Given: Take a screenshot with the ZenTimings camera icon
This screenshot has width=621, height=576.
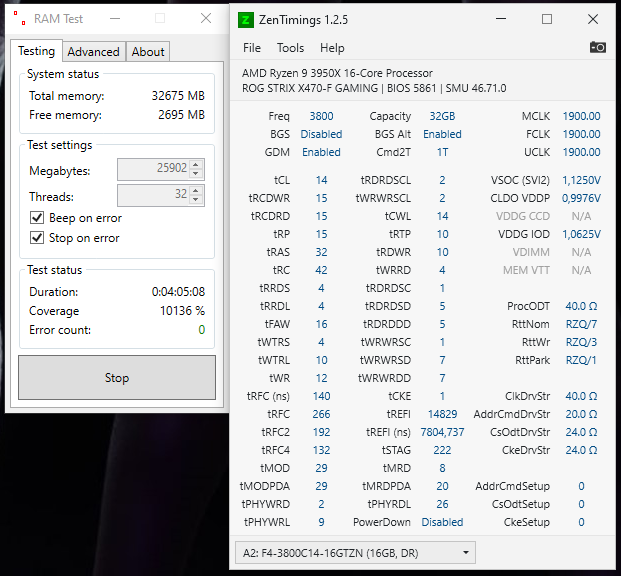Looking at the screenshot, I should click(x=598, y=48).
